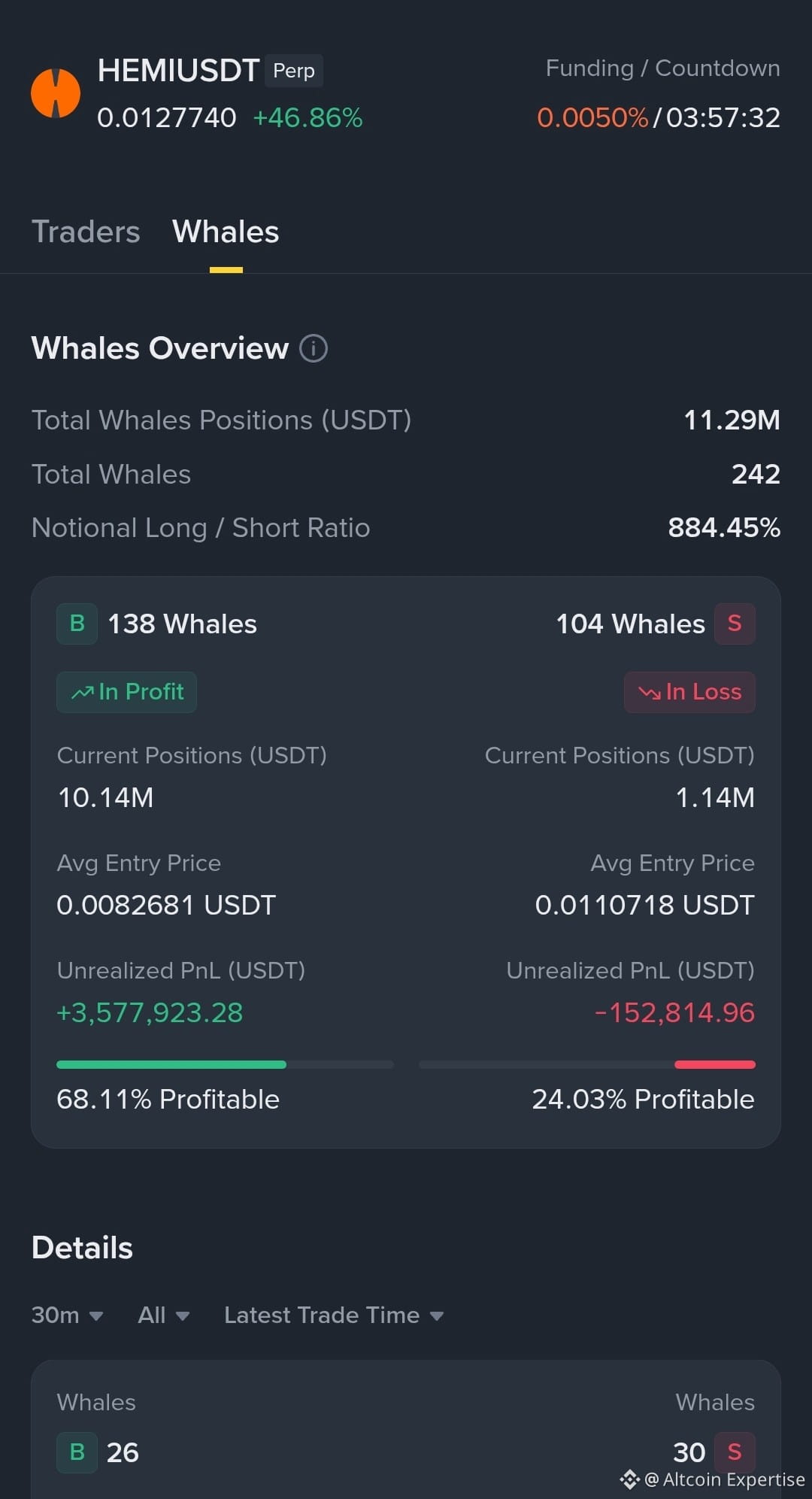
Task: Switch to the Traders tab
Action: [x=86, y=232]
